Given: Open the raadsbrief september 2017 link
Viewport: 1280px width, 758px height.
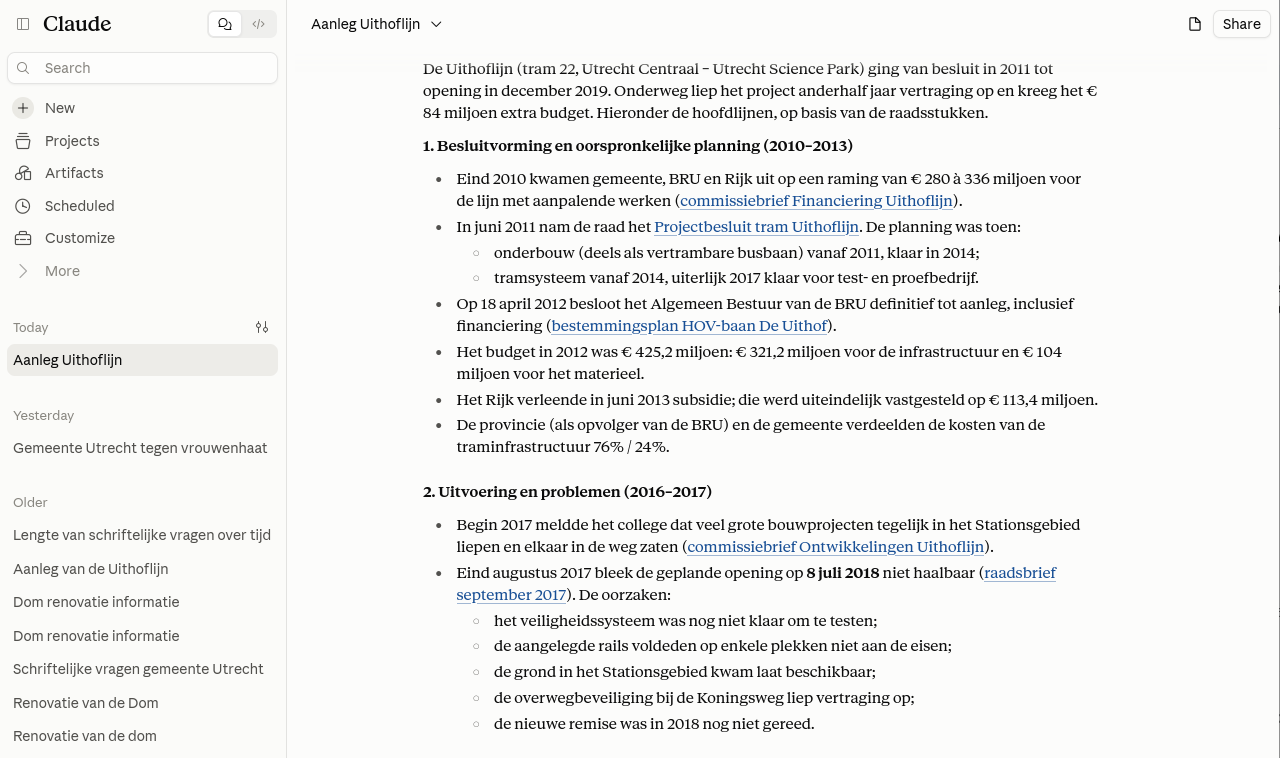Looking at the screenshot, I should [756, 584].
